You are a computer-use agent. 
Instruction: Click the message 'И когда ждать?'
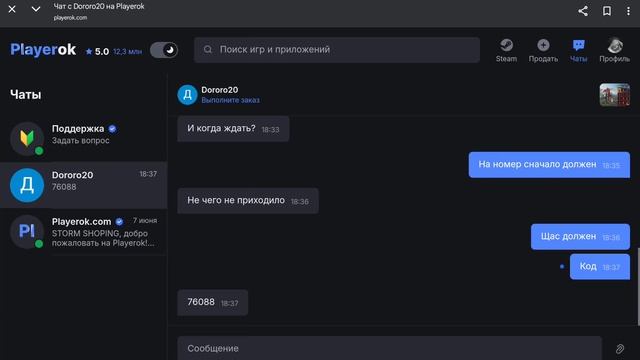233,129
